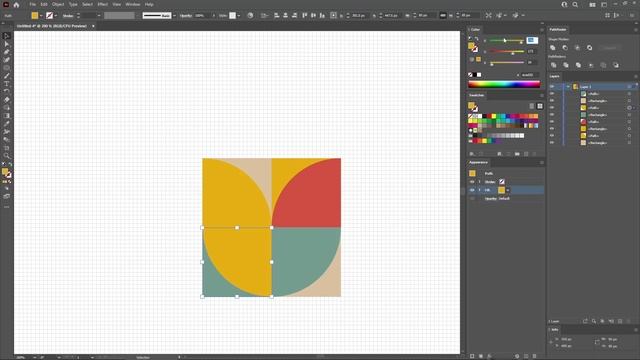
Task: Click the search magnifier icon in top bar
Action: click(x=575, y=4)
